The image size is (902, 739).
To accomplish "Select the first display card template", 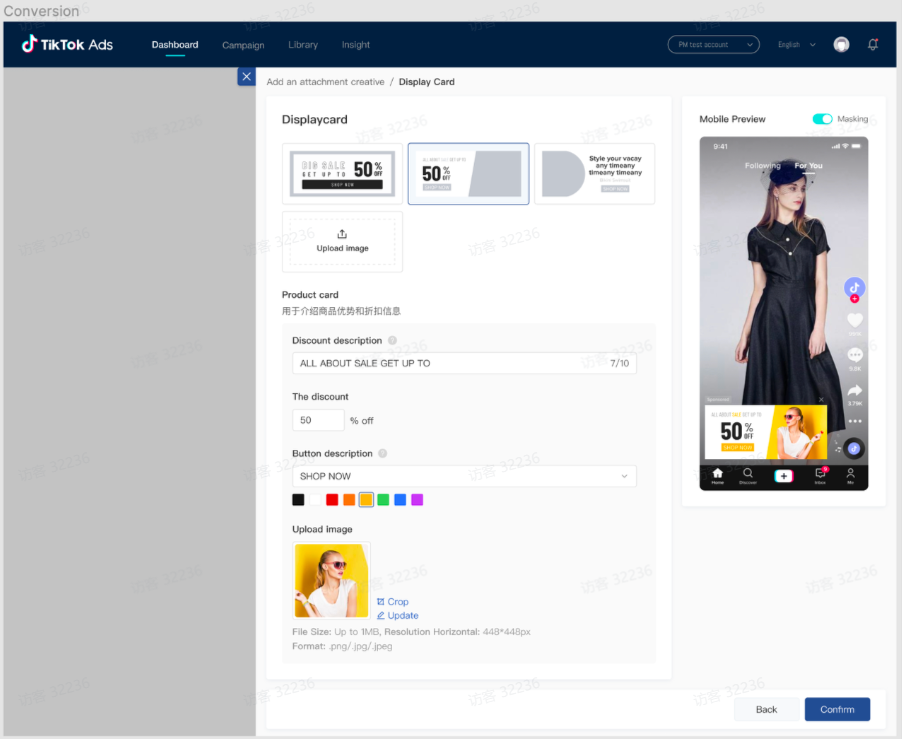I will [342, 172].
